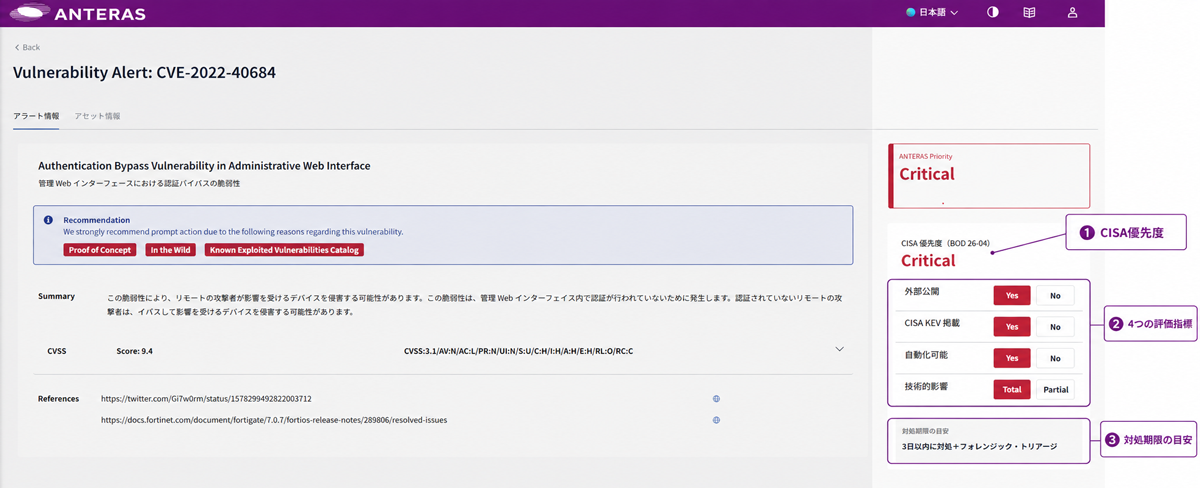Open globe icon next to fortinet reference
Screen dimensions: 1200x488
pos(717,420)
